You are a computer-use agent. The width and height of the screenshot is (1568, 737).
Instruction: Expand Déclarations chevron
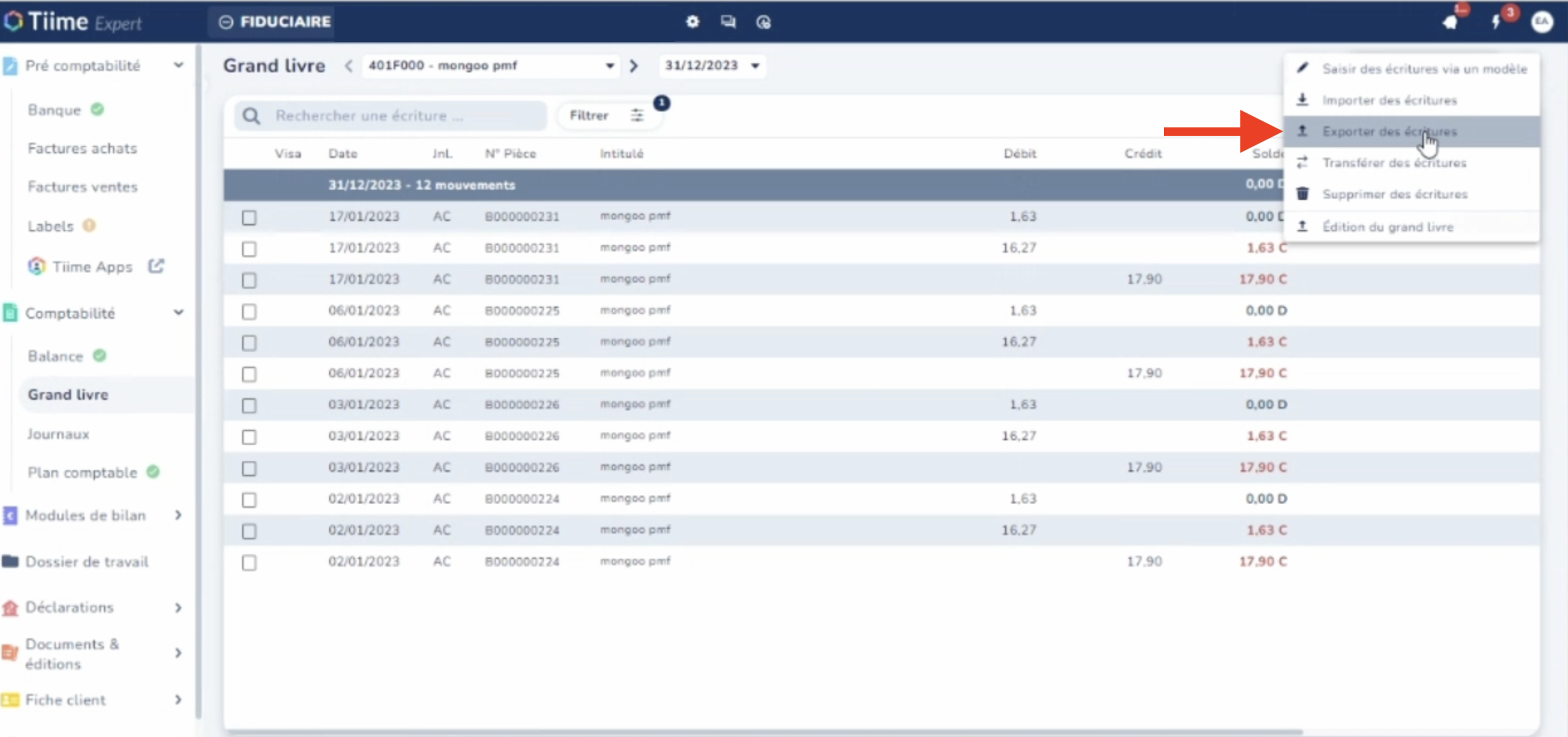point(178,608)
